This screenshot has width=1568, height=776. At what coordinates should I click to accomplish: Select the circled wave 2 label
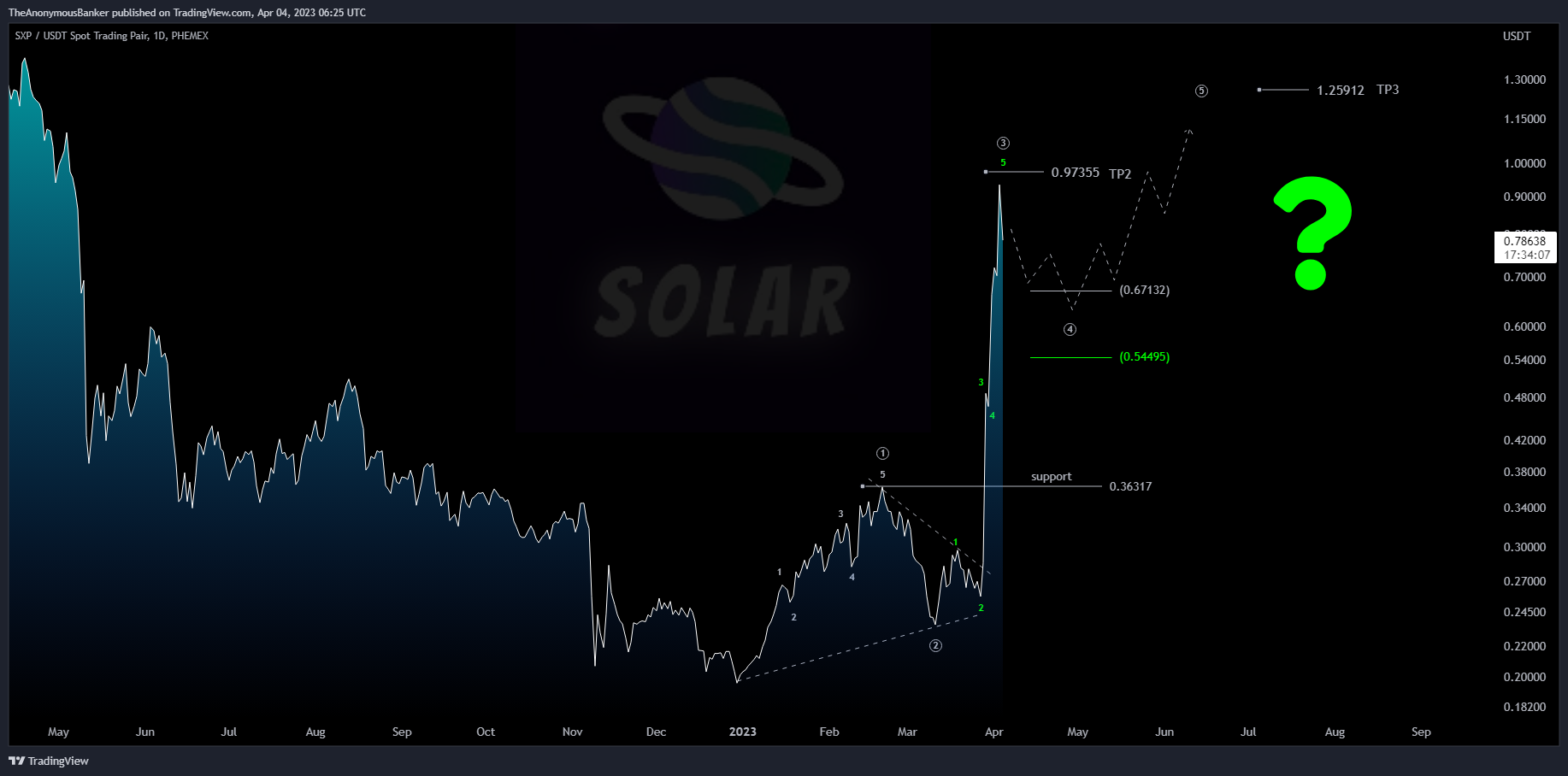coord(935,645)
